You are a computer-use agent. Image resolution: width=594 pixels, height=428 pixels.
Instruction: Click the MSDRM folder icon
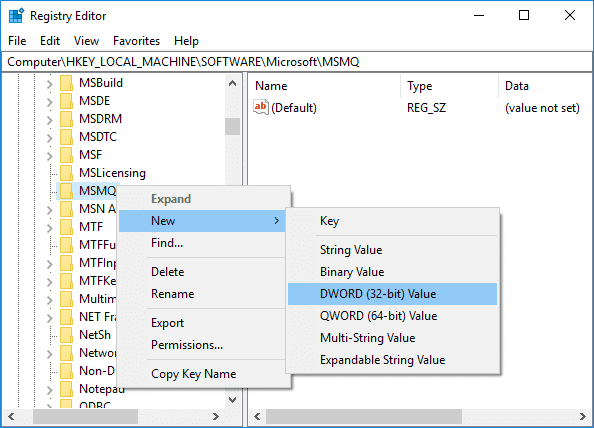(x=66, y=119)
